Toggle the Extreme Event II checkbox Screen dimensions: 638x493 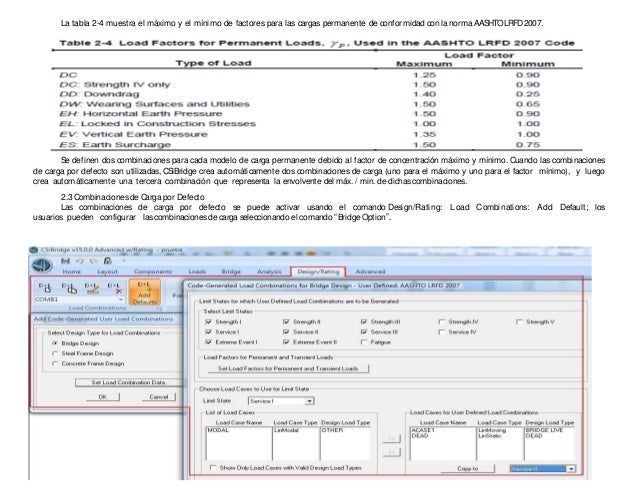(286, 342)
